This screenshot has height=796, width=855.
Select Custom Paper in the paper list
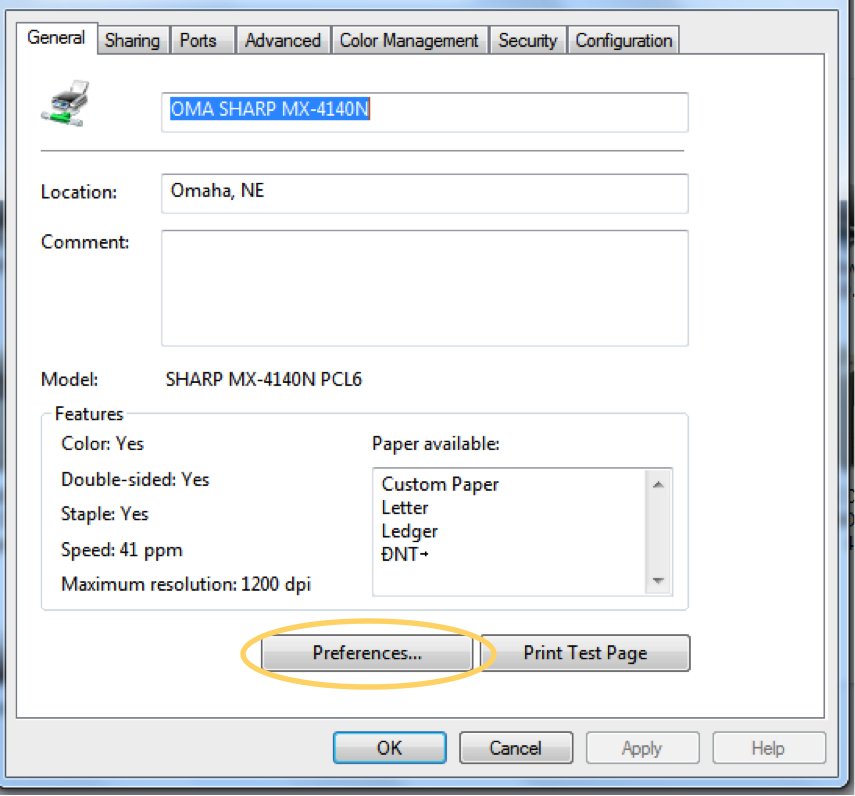(440, 484)
